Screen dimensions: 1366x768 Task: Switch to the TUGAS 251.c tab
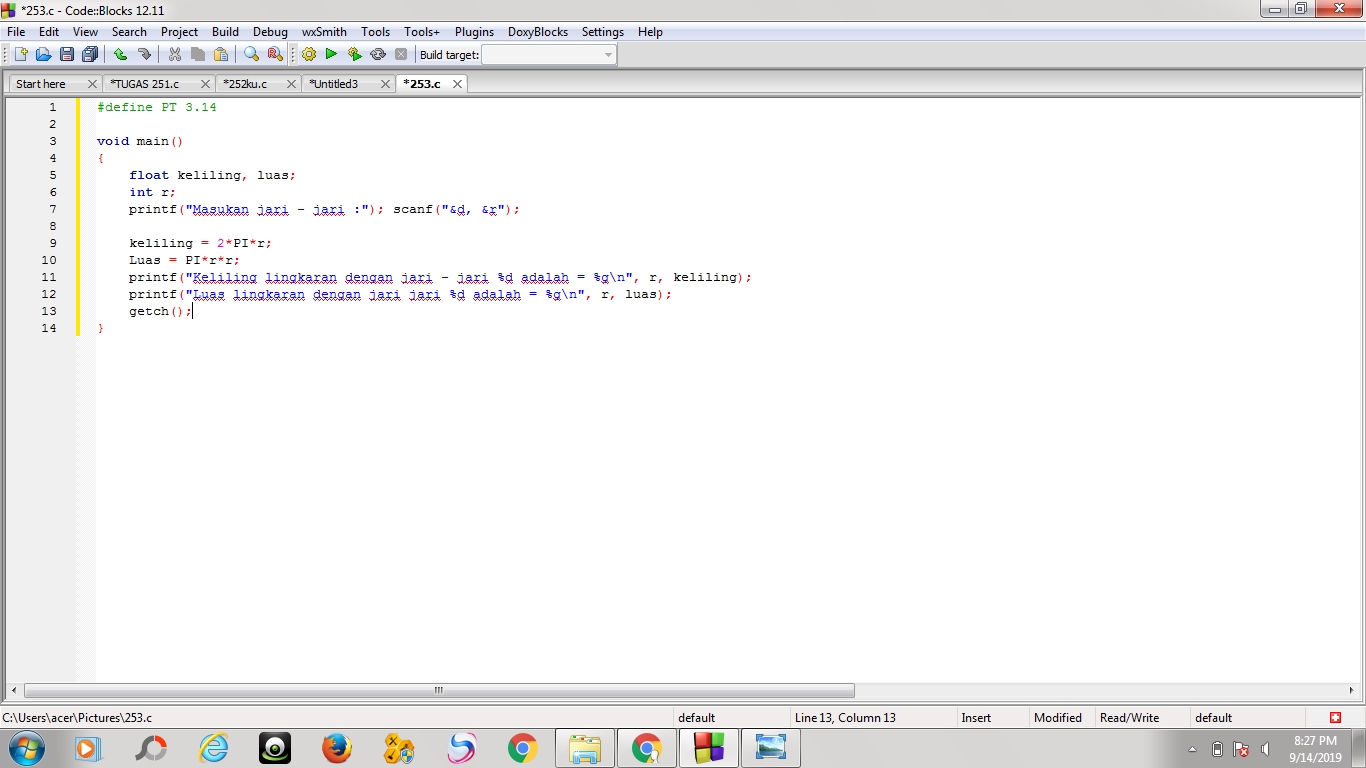click(x=145, y=84)
